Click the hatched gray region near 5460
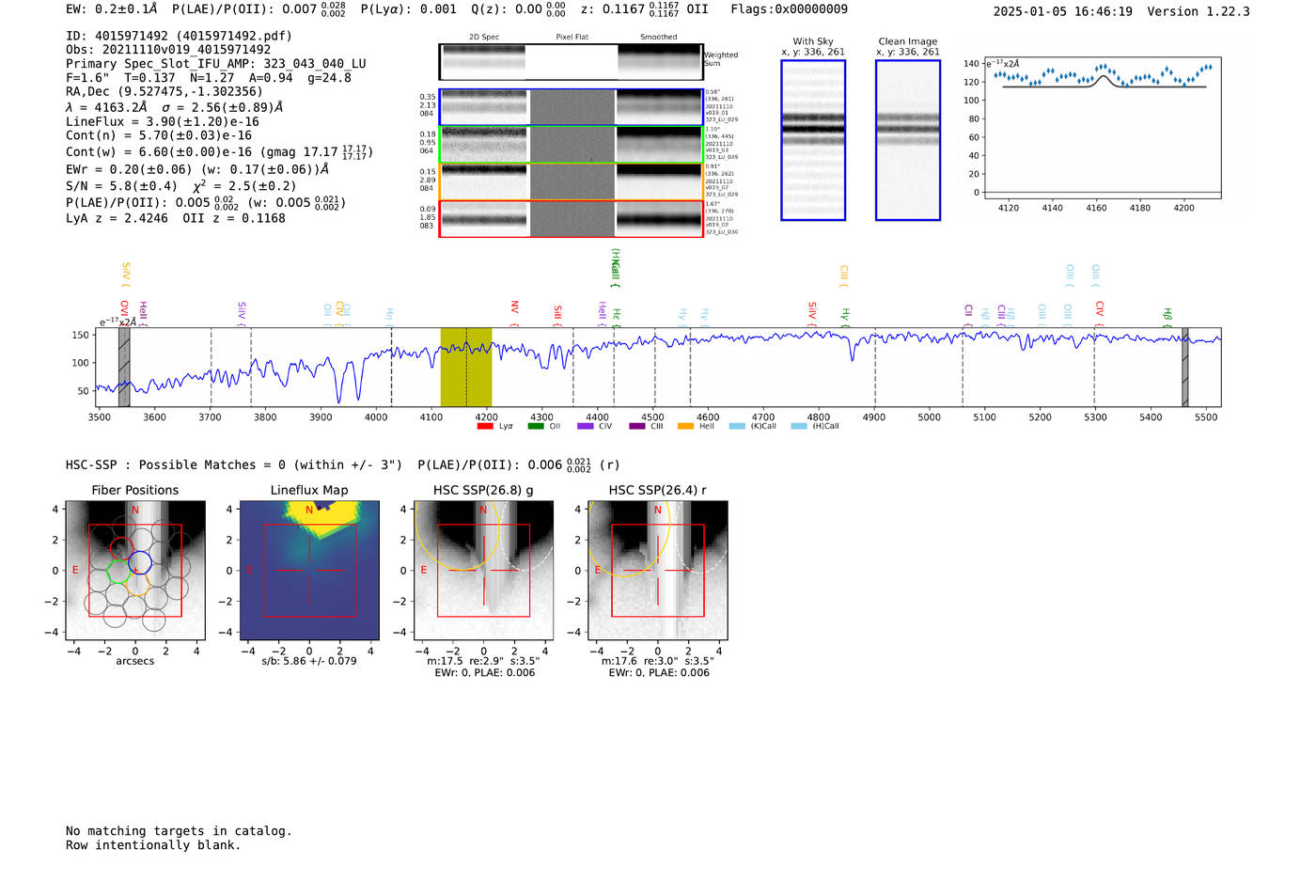 tap(1184, 367)
